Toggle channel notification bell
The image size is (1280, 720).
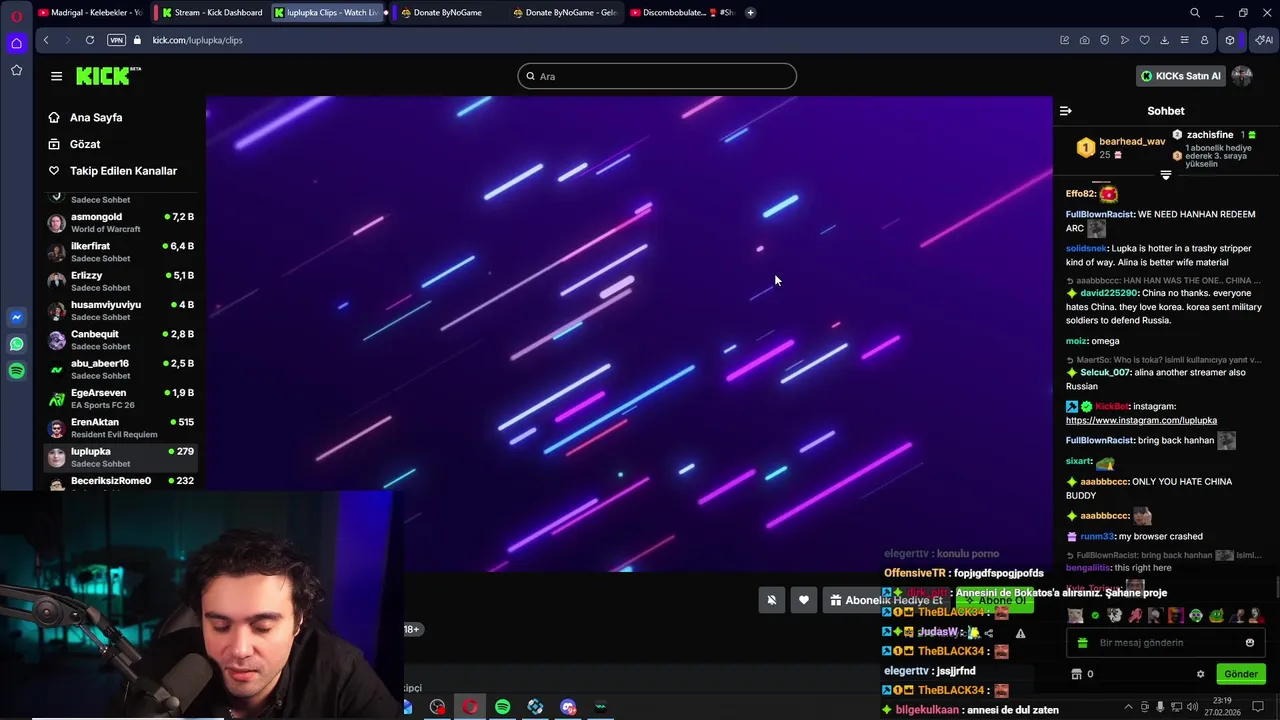pyautogui.click(x=771, y=600)
